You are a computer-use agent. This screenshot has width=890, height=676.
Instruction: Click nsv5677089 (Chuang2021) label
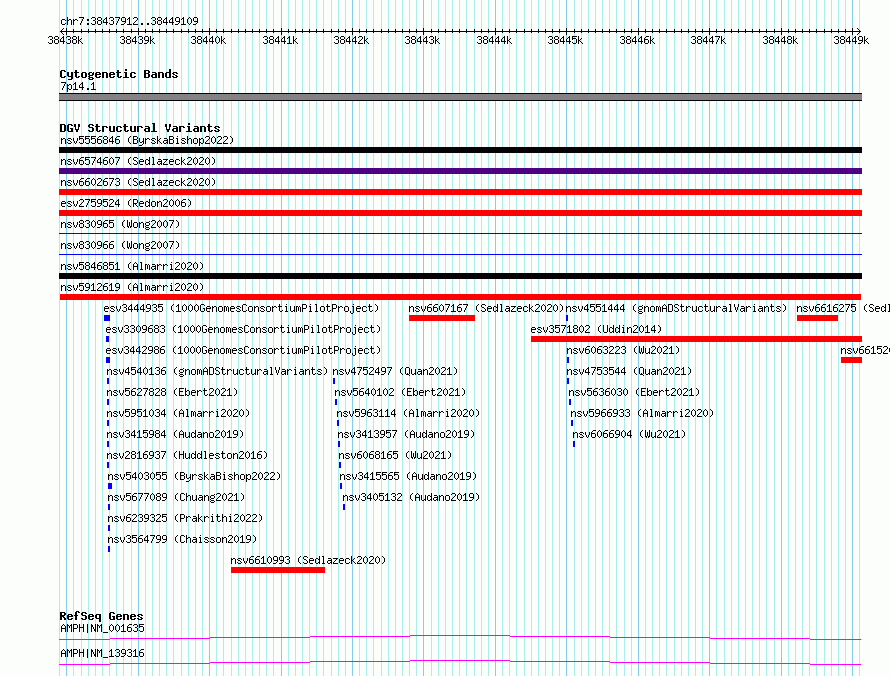[176, 497]
